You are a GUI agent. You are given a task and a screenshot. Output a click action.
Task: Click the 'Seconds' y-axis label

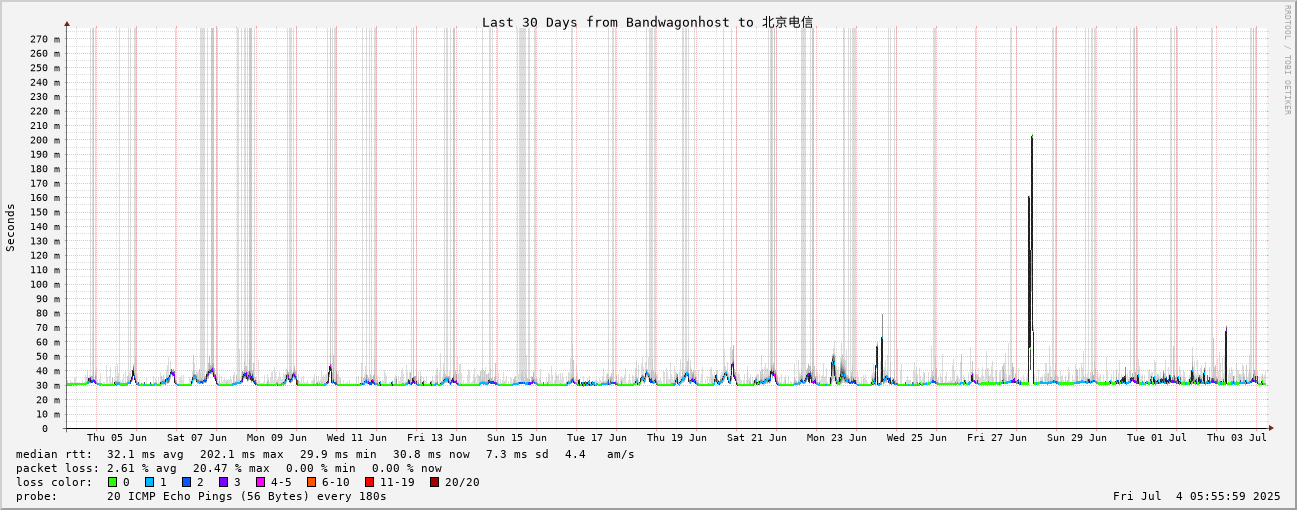(11, 227)
